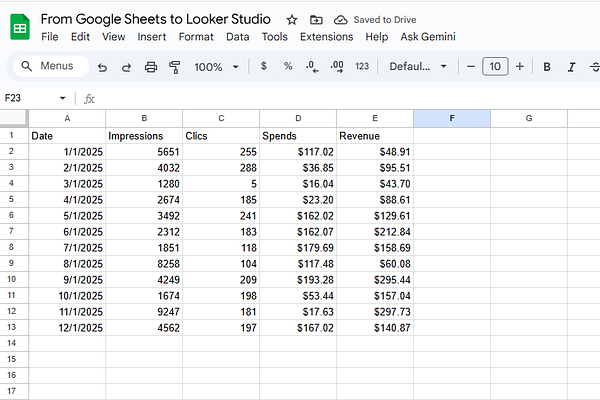Screen dimensions: 600x400
Task: Click the formula bar input area
Action: pyautogui.click(x=348, y=99)
